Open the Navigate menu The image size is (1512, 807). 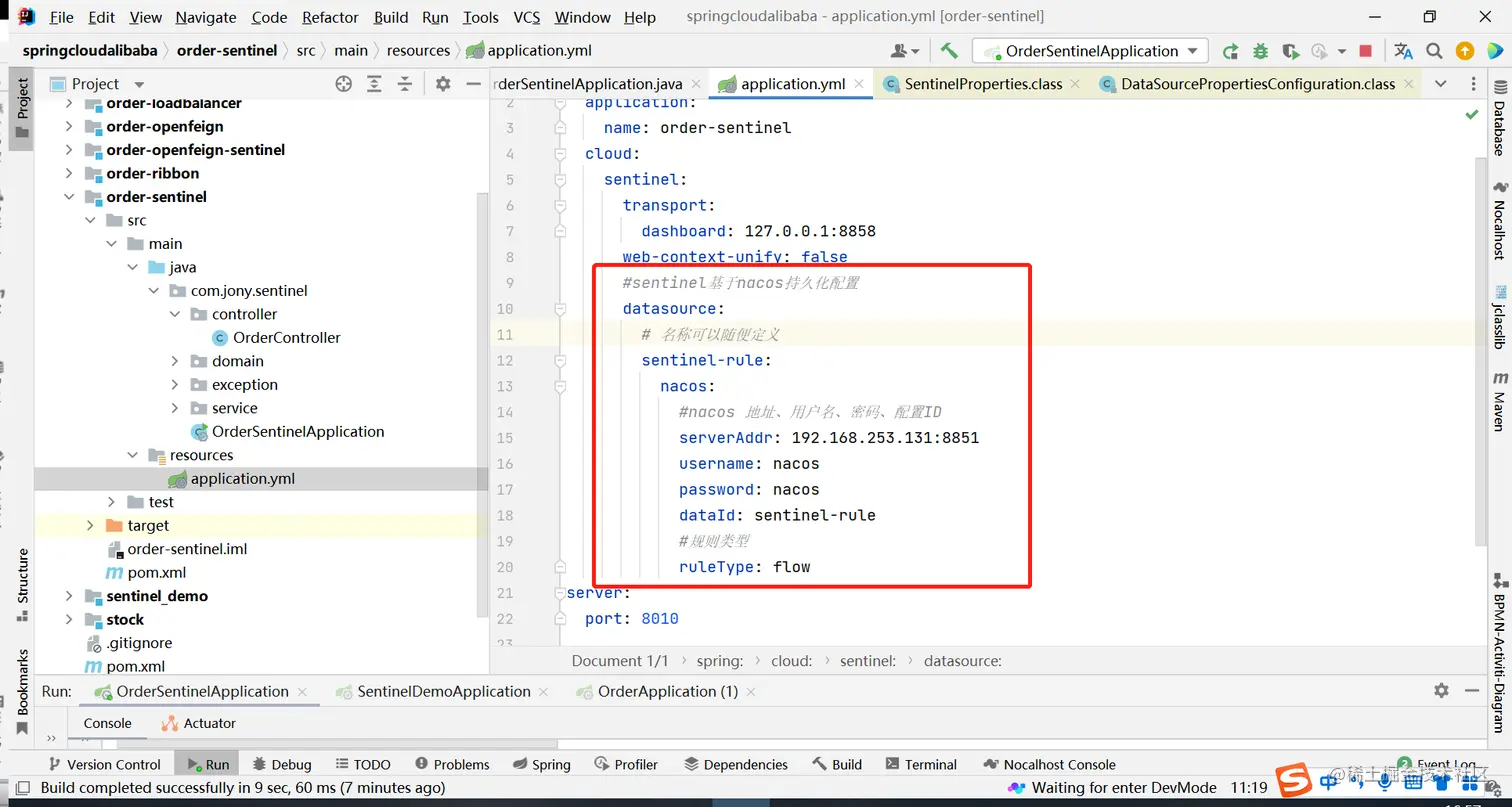[x=207, y=17]
